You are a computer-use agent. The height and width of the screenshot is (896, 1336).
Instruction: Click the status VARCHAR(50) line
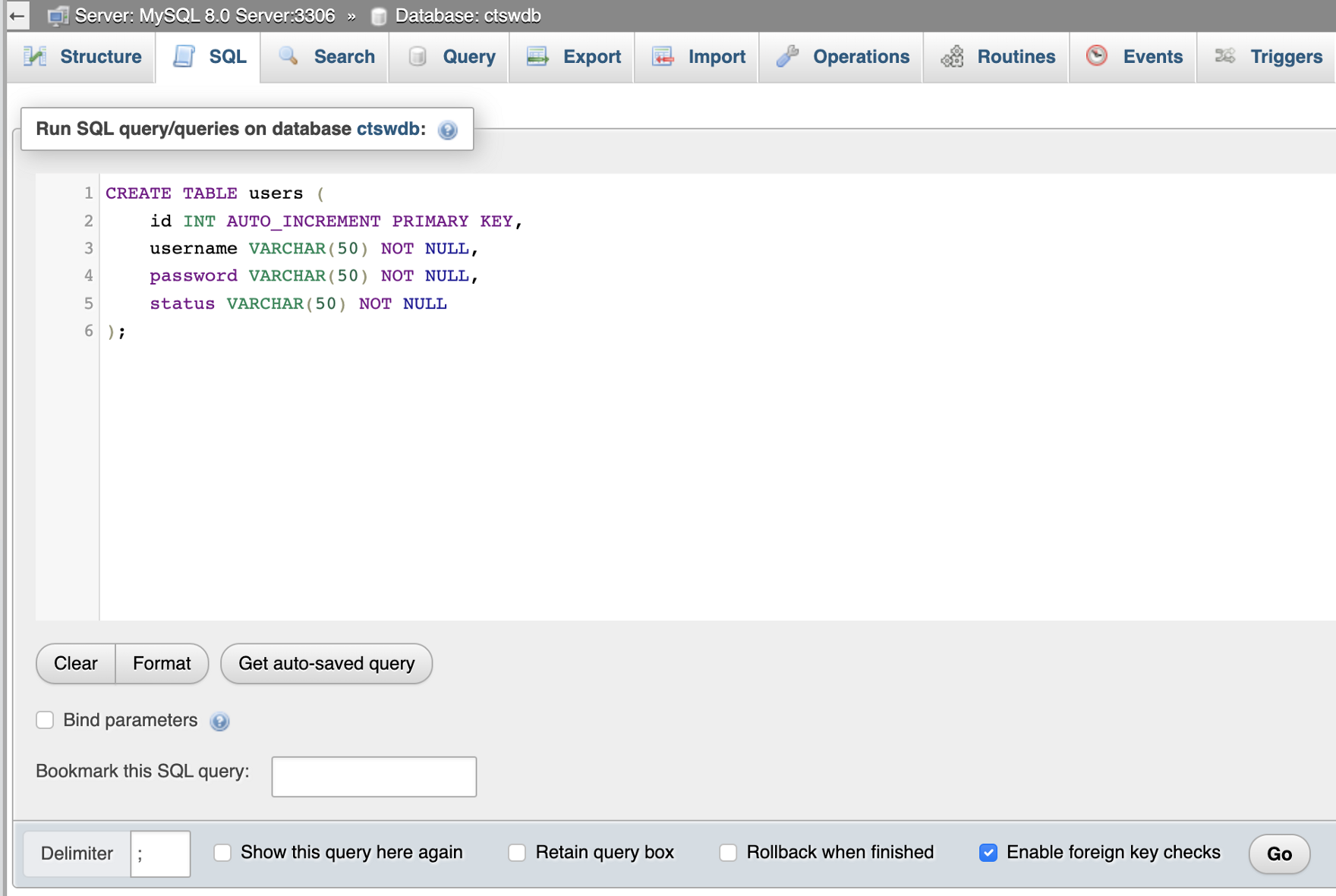click(x=298, y=303)
